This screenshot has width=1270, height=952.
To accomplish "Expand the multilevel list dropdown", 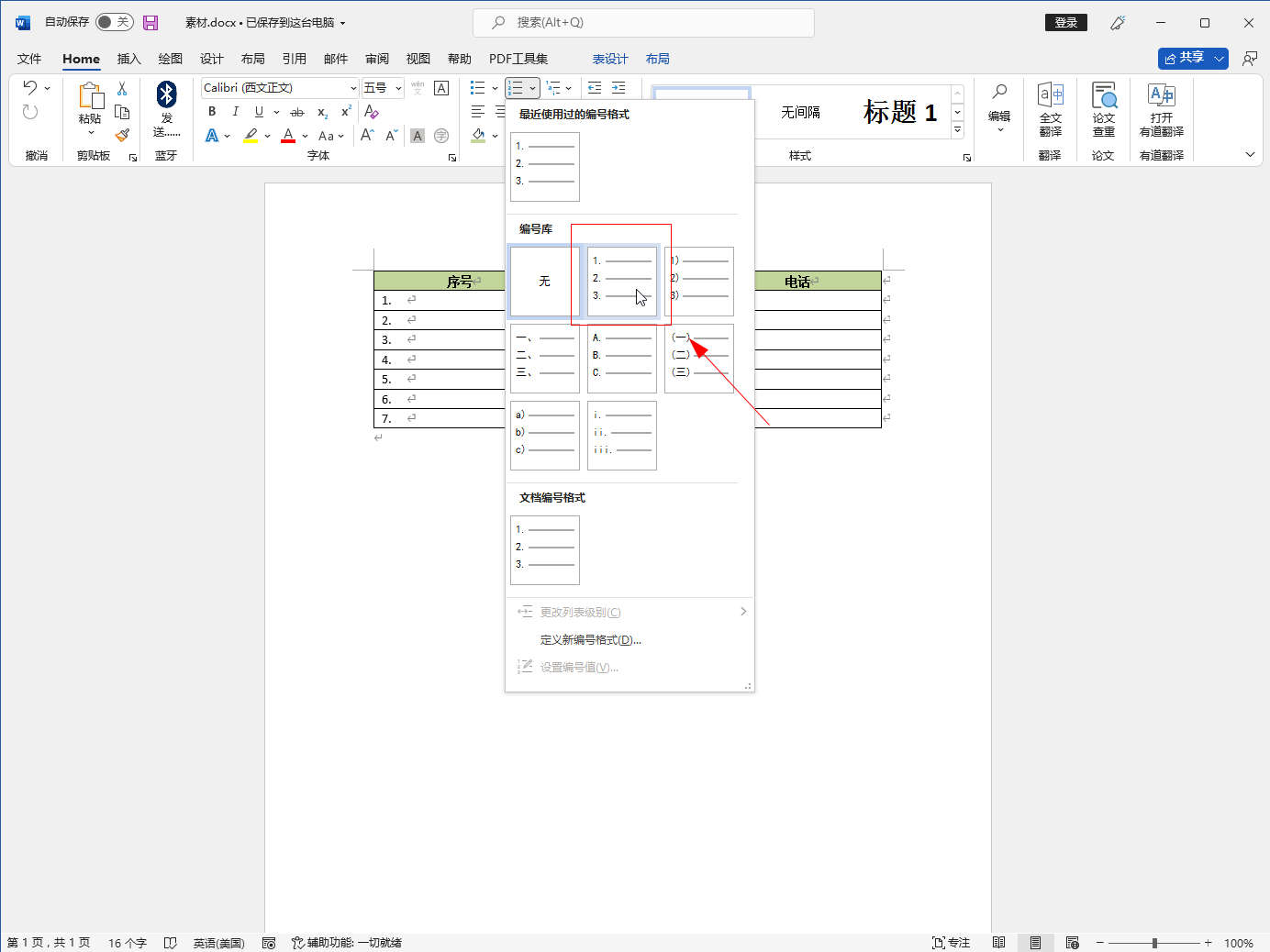I will [569, 88].
